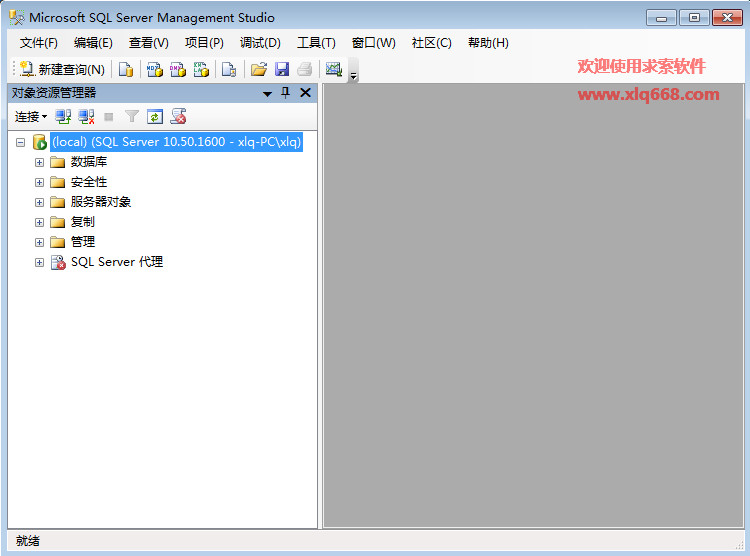Click the folder icon beside 复制
The width and height of the screenshot is (750, 556).
pyautogui.click(x=57, y=222)
